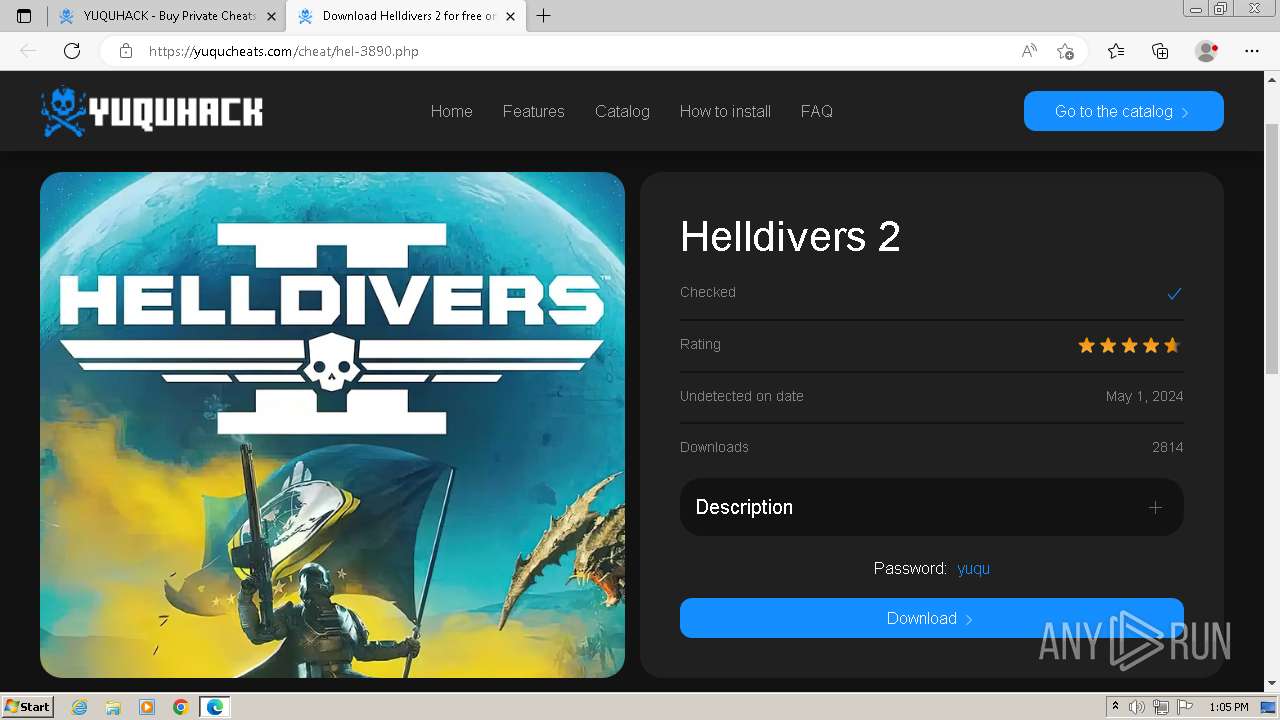Add this page to favorites
1280x720 pixels.
(1065, 51)
